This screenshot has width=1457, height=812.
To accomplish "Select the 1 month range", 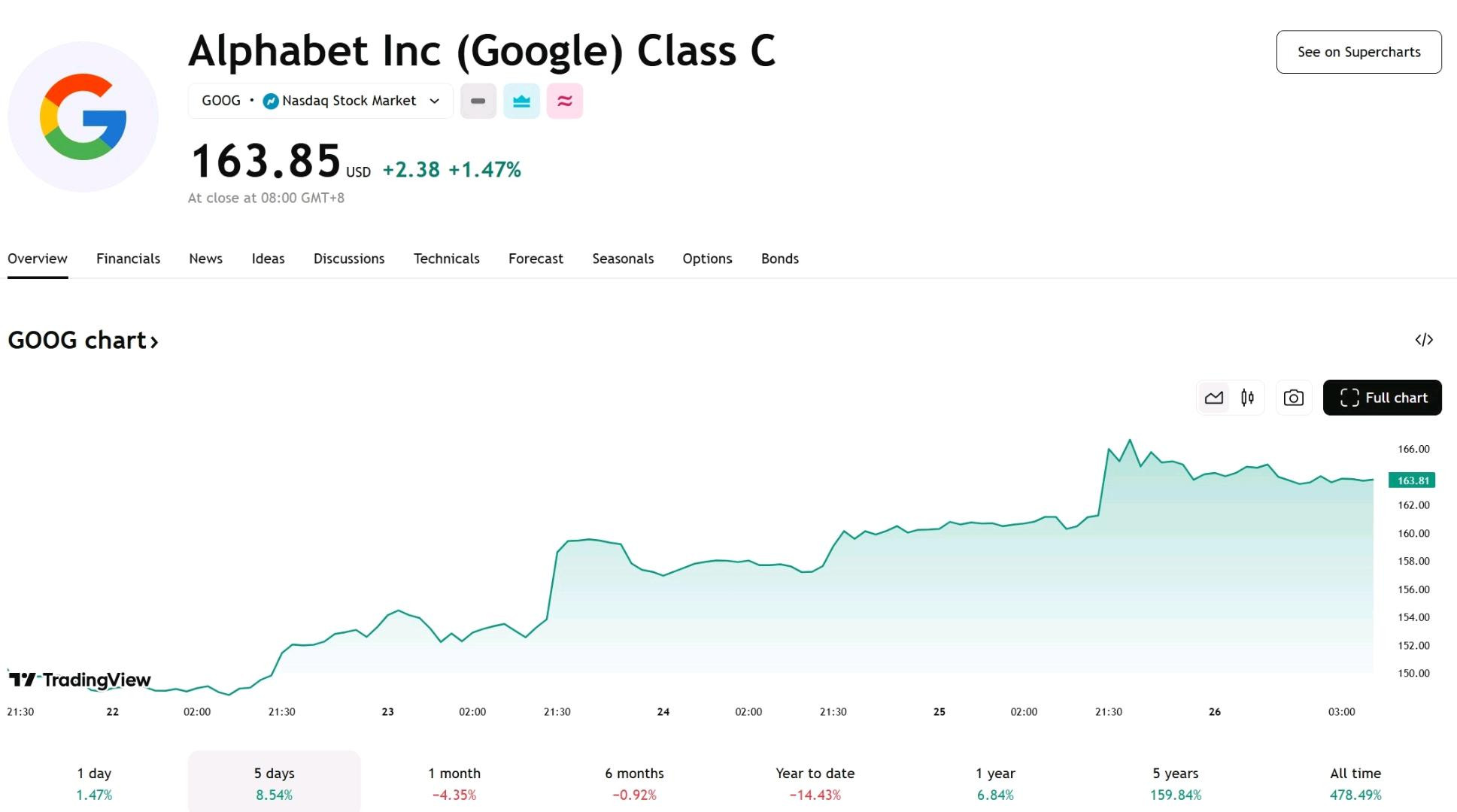I will [x=454, y=783].
